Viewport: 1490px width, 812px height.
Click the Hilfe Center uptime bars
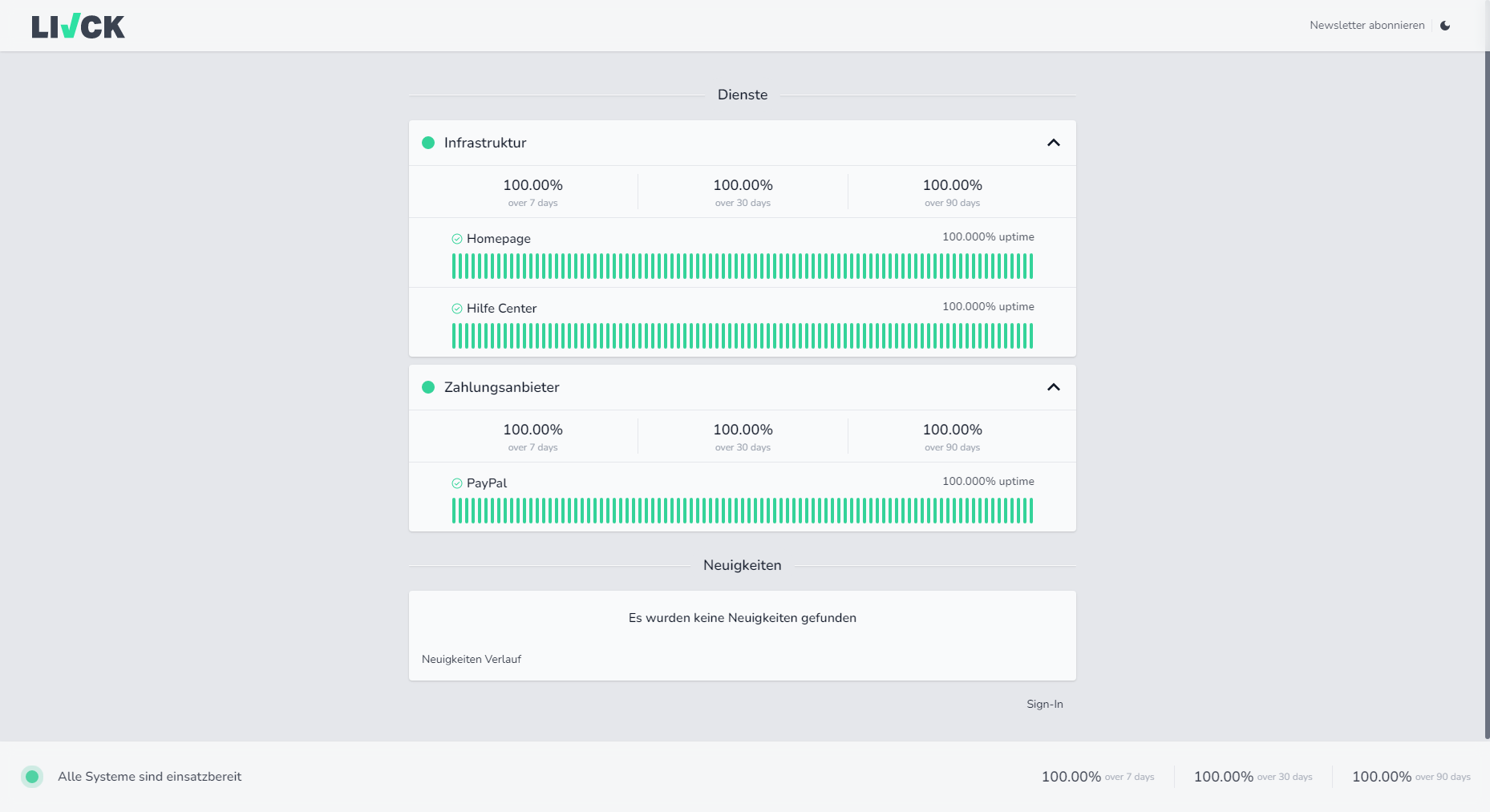tap(742, 336)
